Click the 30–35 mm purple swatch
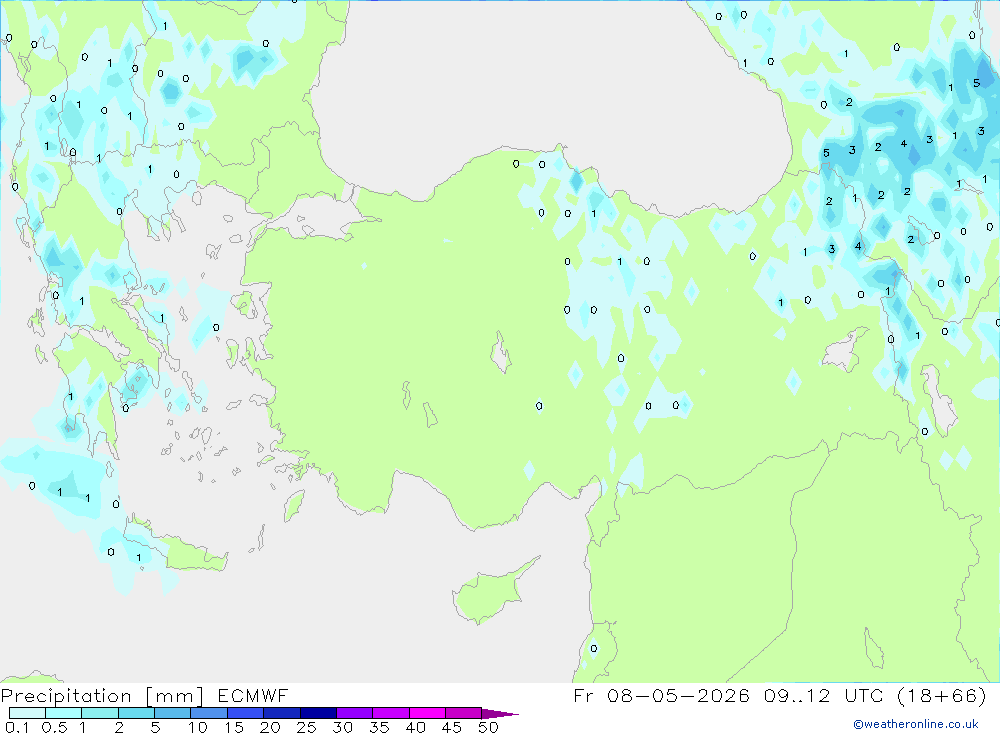 click(355, 713)
